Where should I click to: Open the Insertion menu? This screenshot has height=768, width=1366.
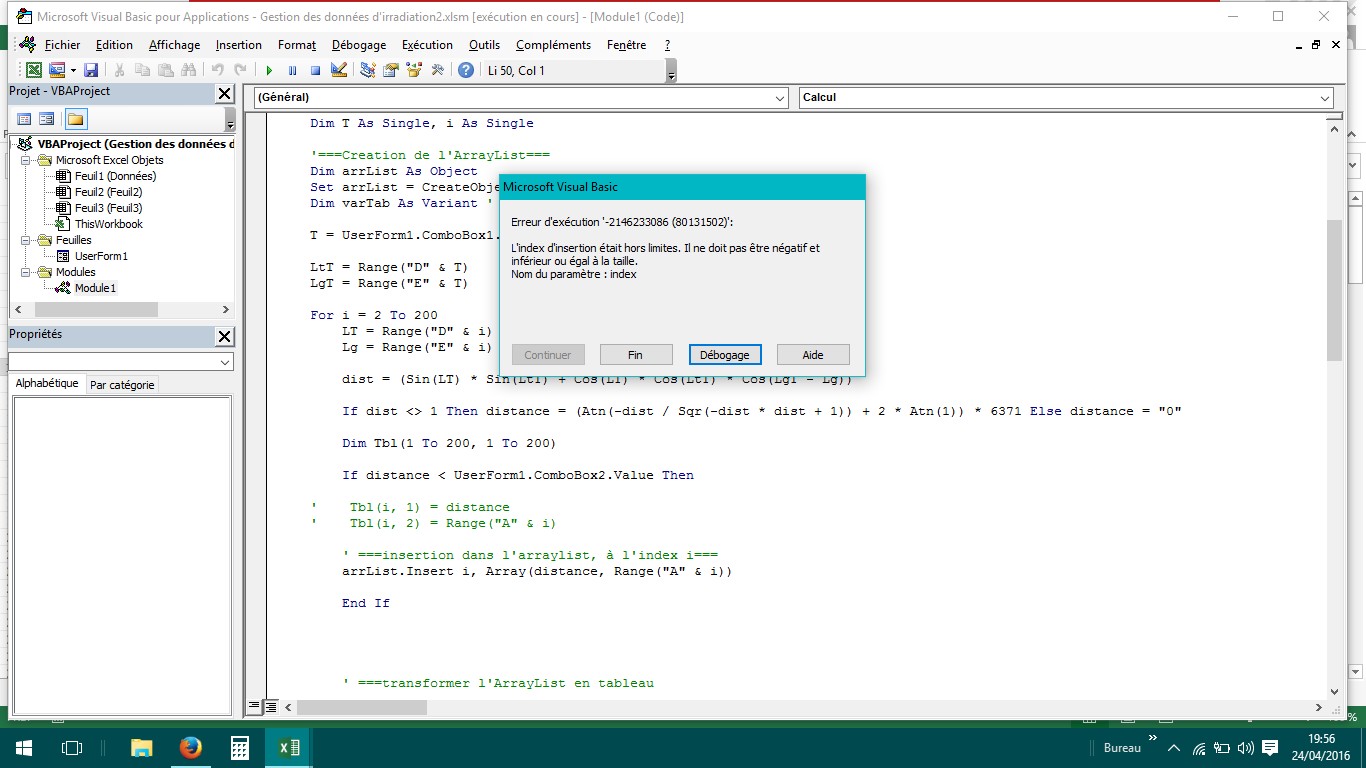click(x=239, y=45)
